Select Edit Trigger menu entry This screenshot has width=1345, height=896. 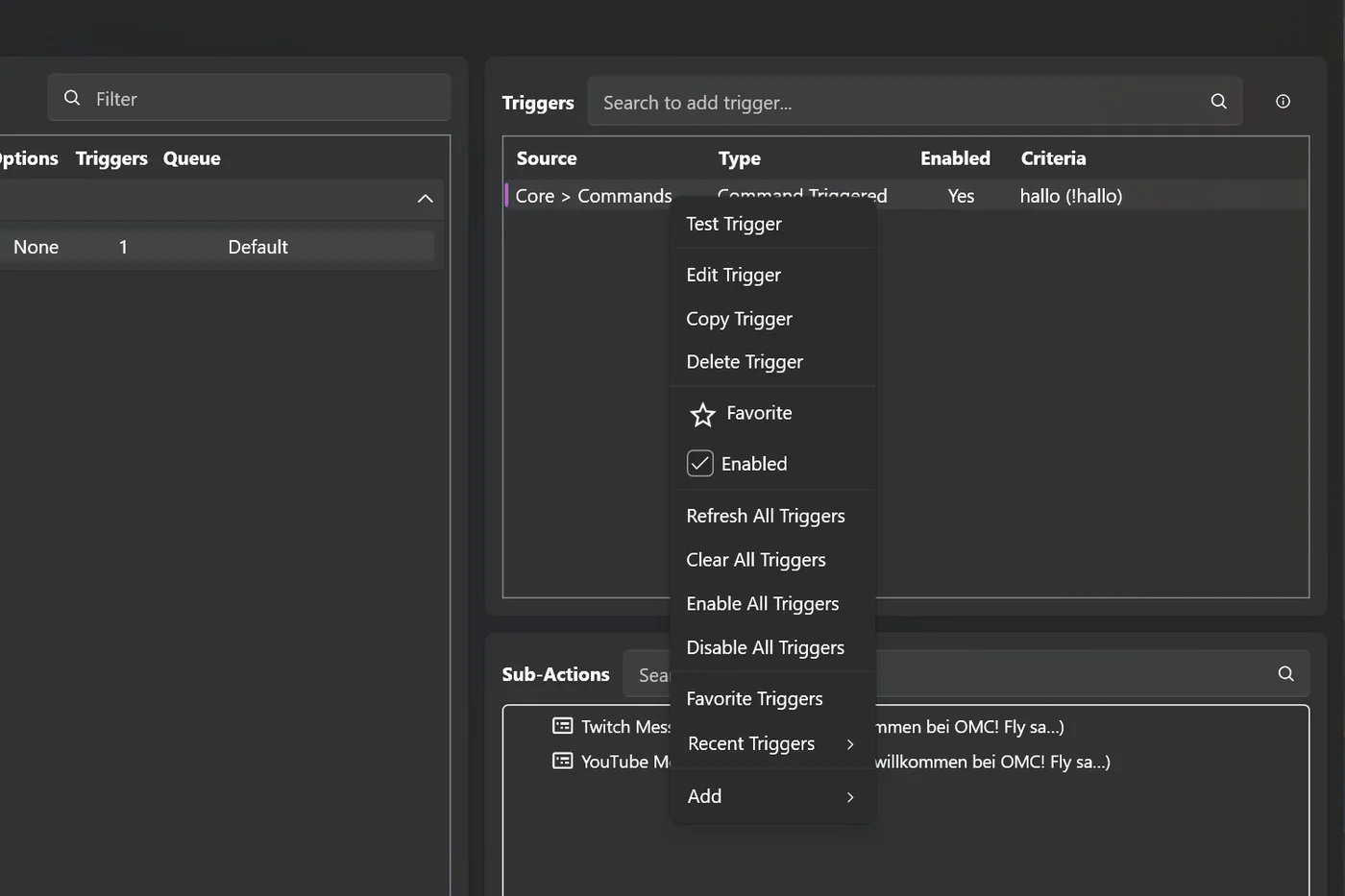772,275
